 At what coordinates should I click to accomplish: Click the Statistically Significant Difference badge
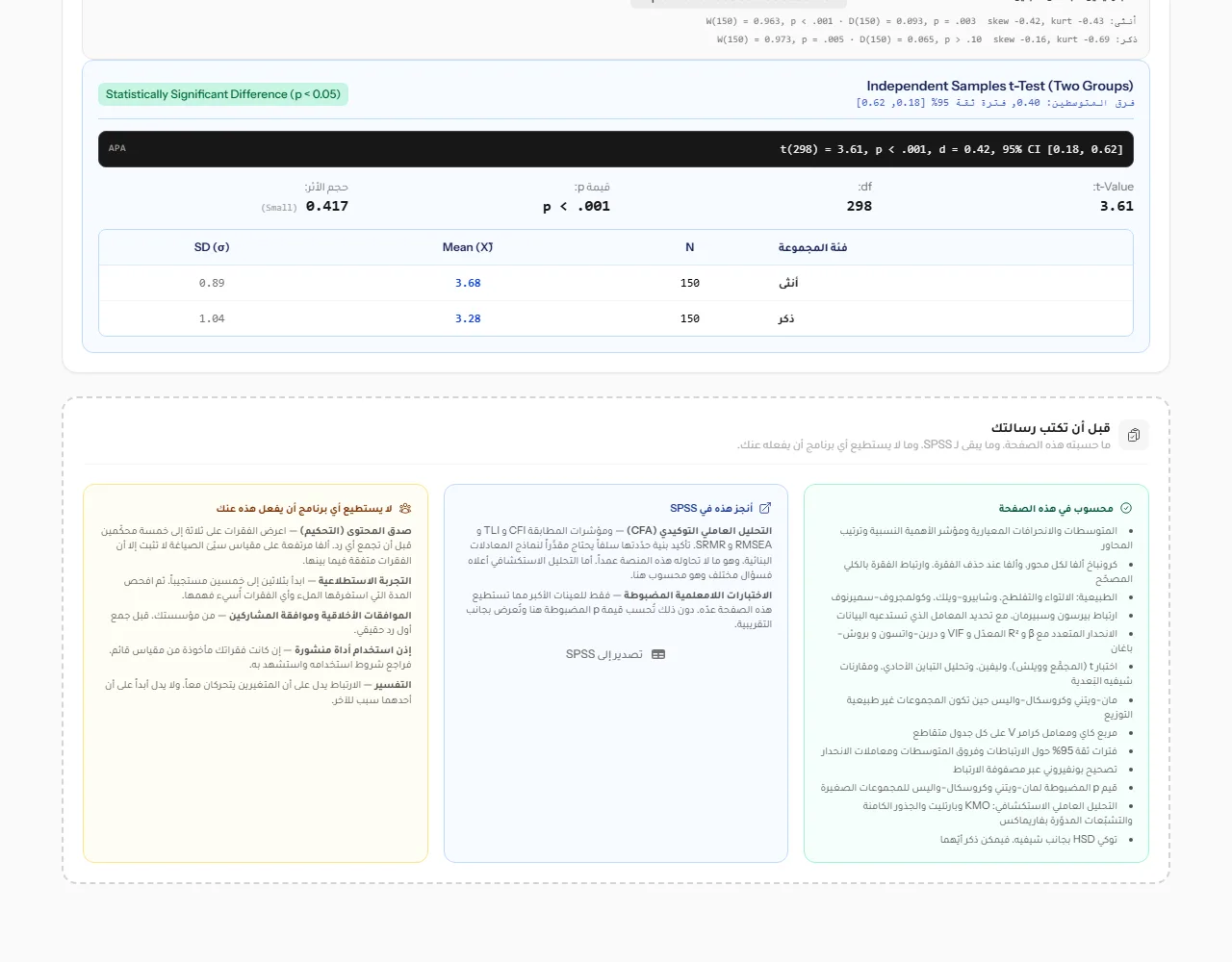point(223,94)
